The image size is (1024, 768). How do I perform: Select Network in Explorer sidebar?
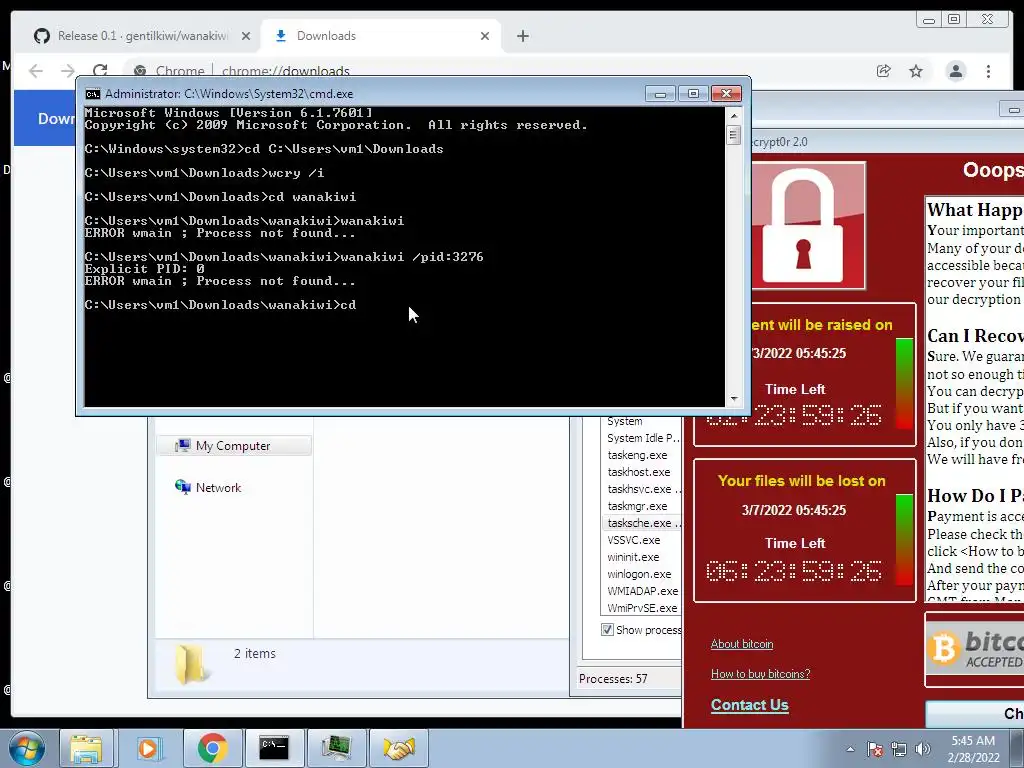tap(219, 488)
